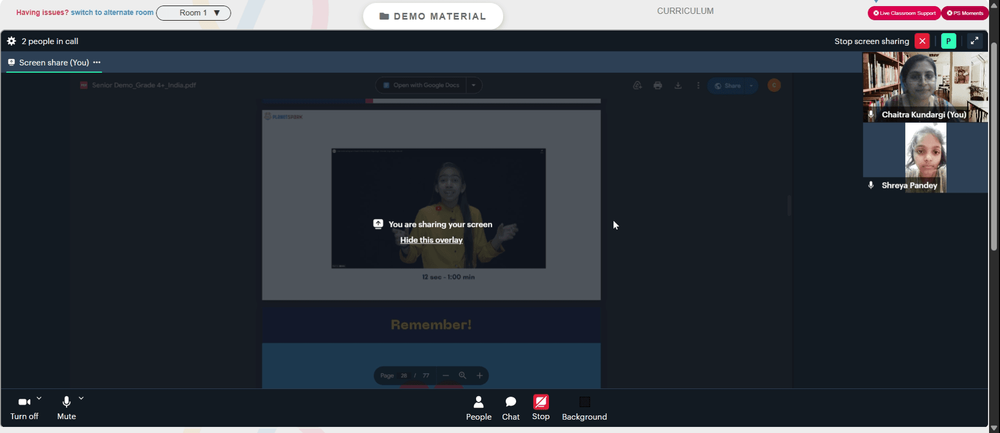
Task: Click the download icon in PDF viewer
Action: (x=678, y=85)
